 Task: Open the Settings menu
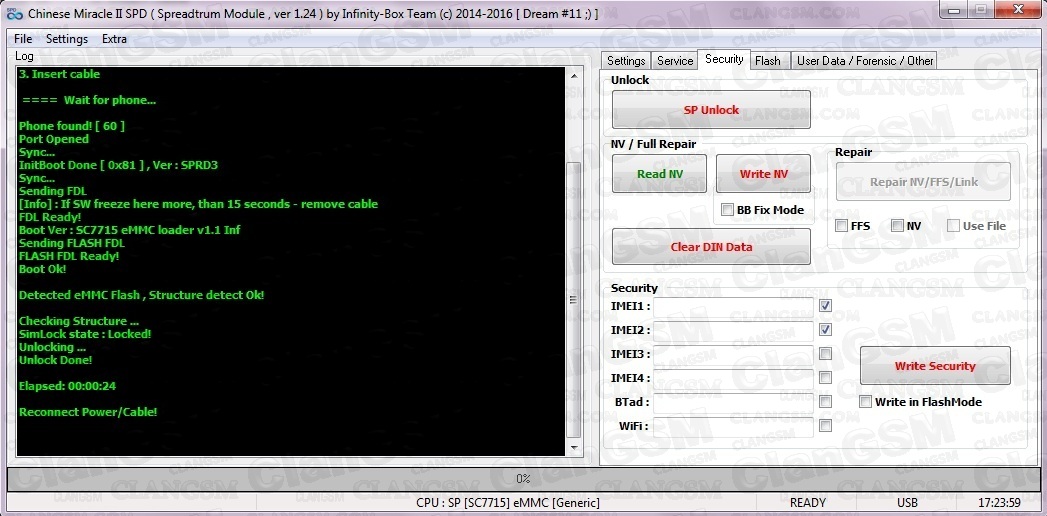[67, 39]
